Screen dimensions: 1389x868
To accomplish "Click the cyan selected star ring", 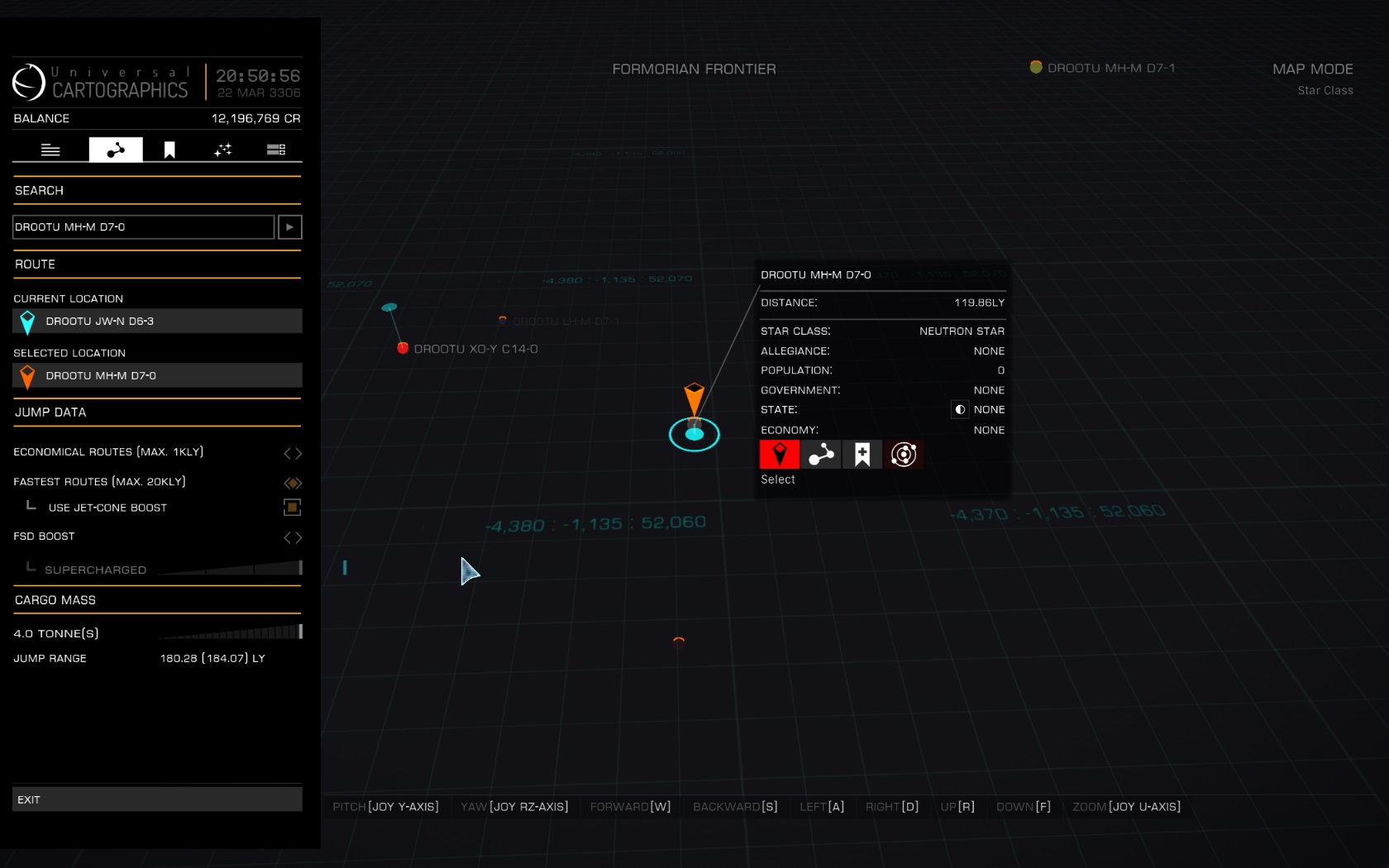I will coord(694,434).
